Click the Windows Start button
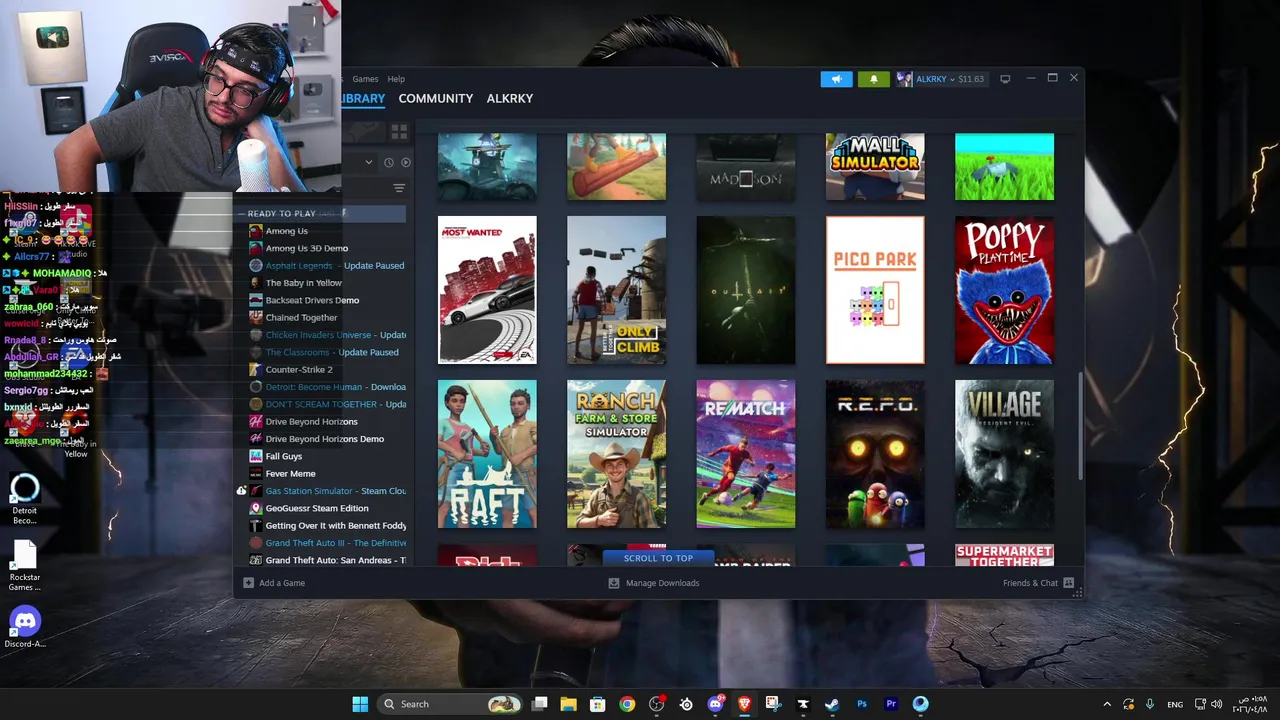This screenshot has height=720, width=1280. [x=360, y=704]
